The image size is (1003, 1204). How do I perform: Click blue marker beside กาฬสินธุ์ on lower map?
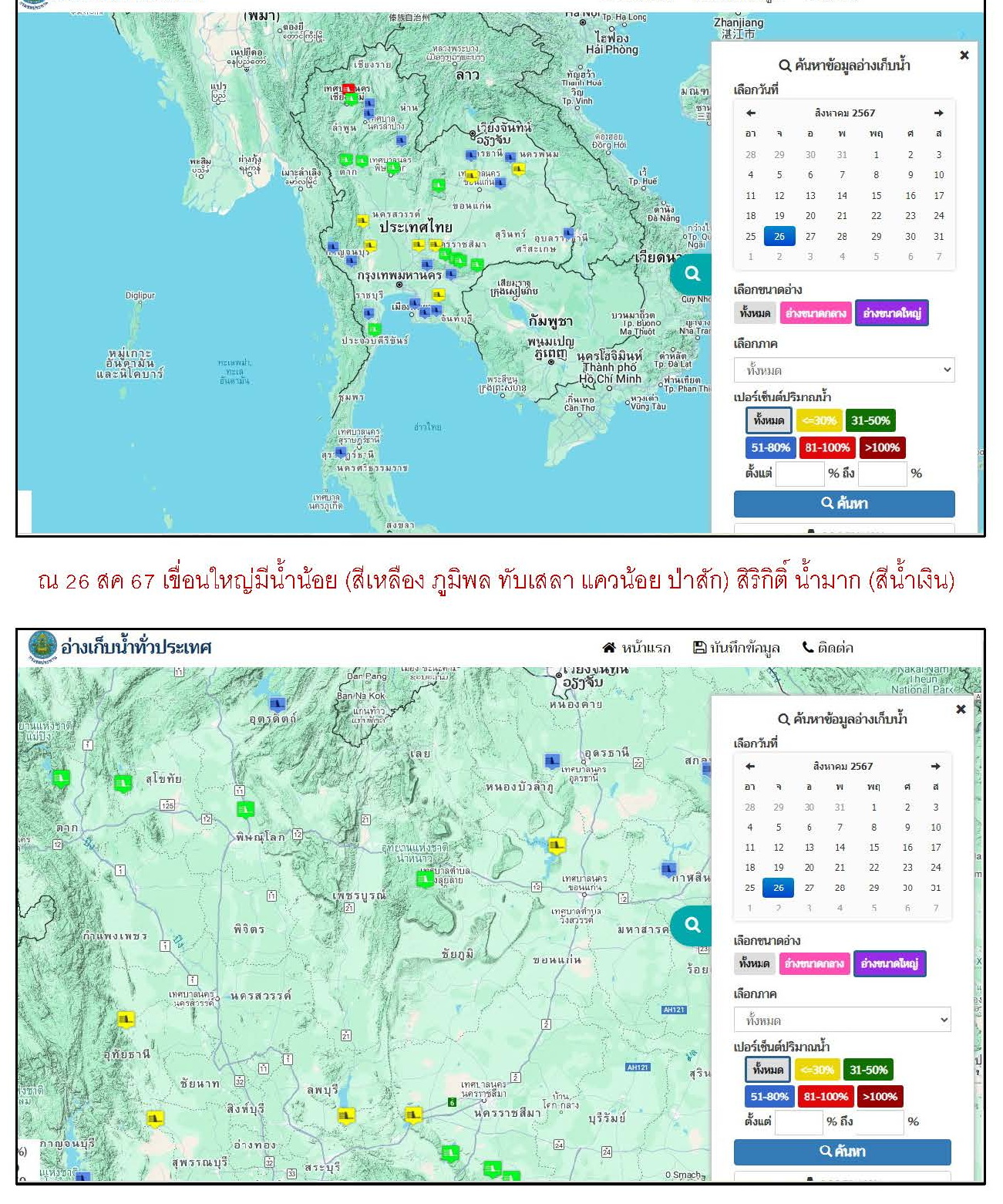point(668,869)
